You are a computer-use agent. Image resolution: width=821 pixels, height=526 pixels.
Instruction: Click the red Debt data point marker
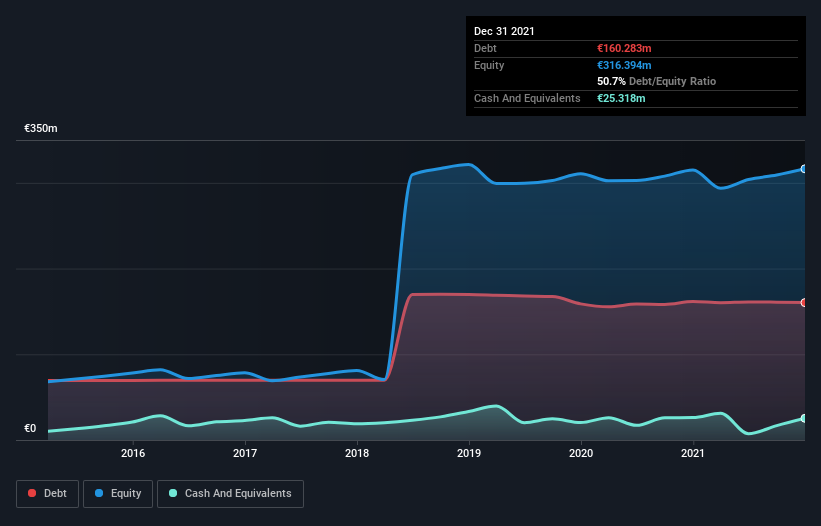pos(804,303)
